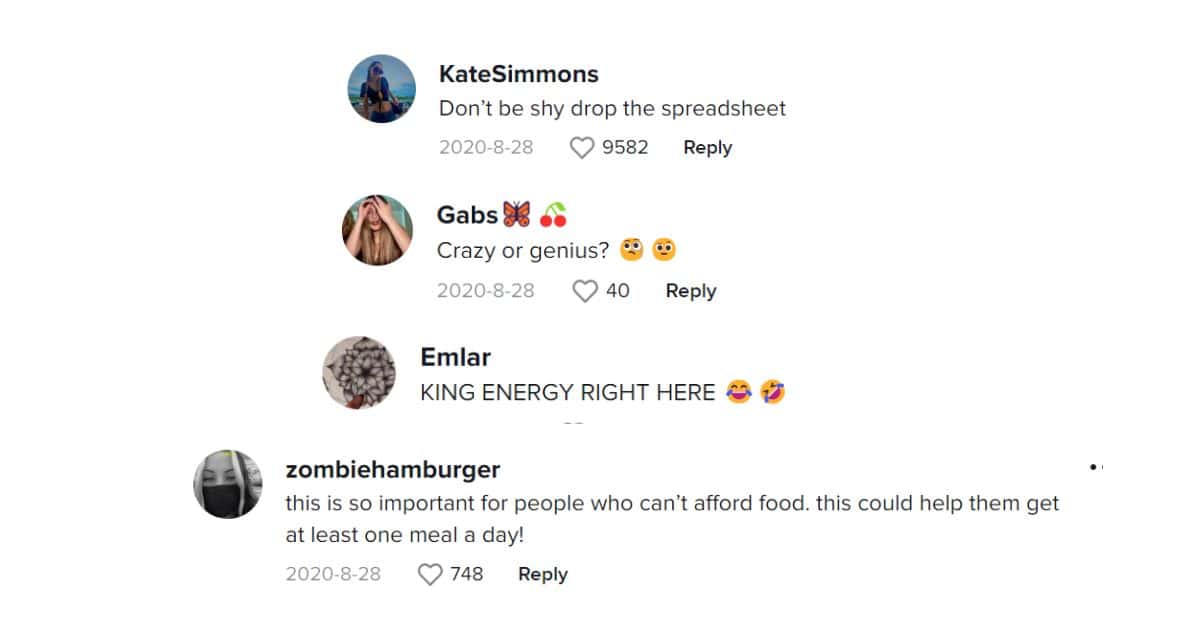The height and width of the screenshot is (628, 1200).
Task: Open the KateSimmons username link
Action: coord(518,74)
